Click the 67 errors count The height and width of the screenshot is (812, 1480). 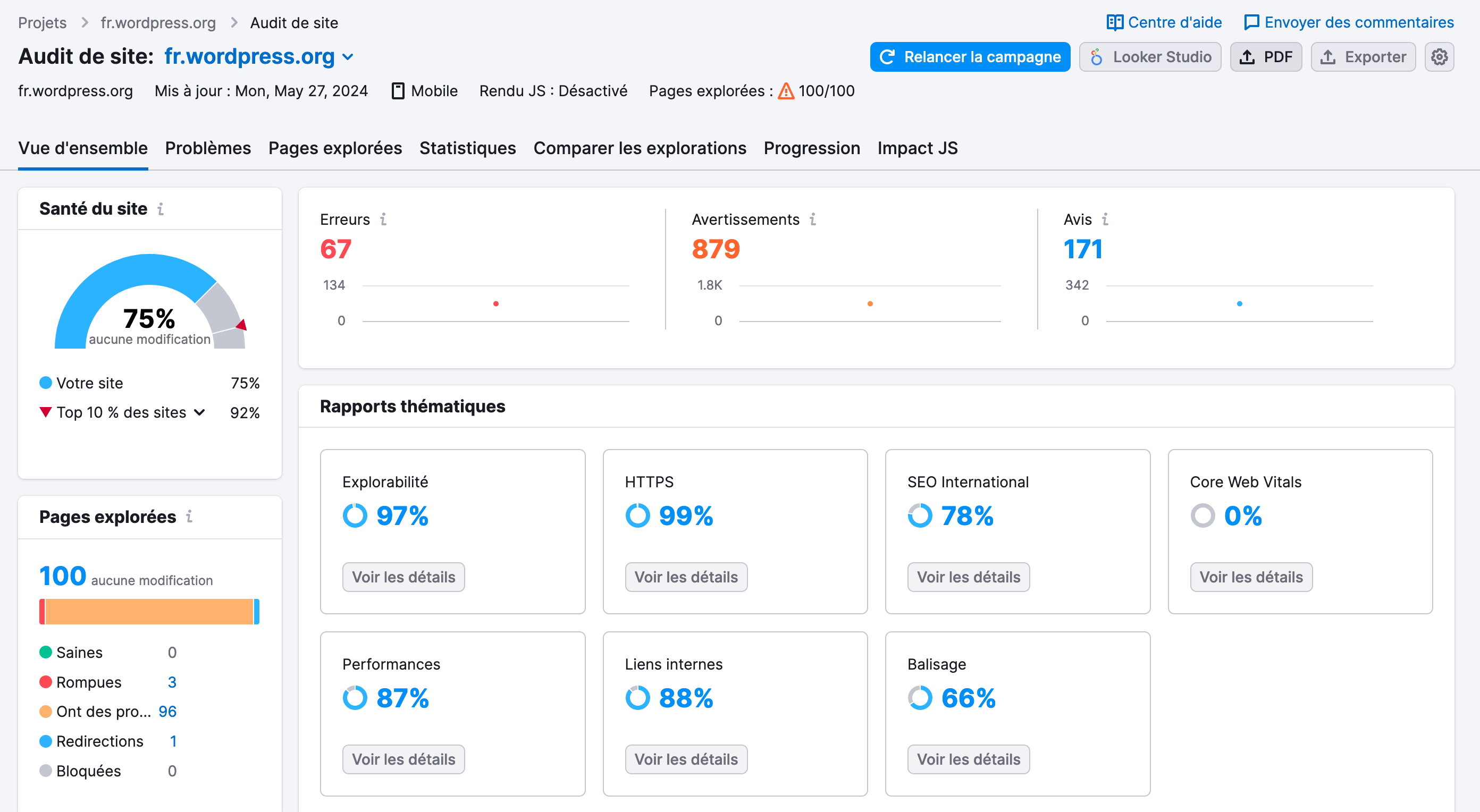(335, 249)
